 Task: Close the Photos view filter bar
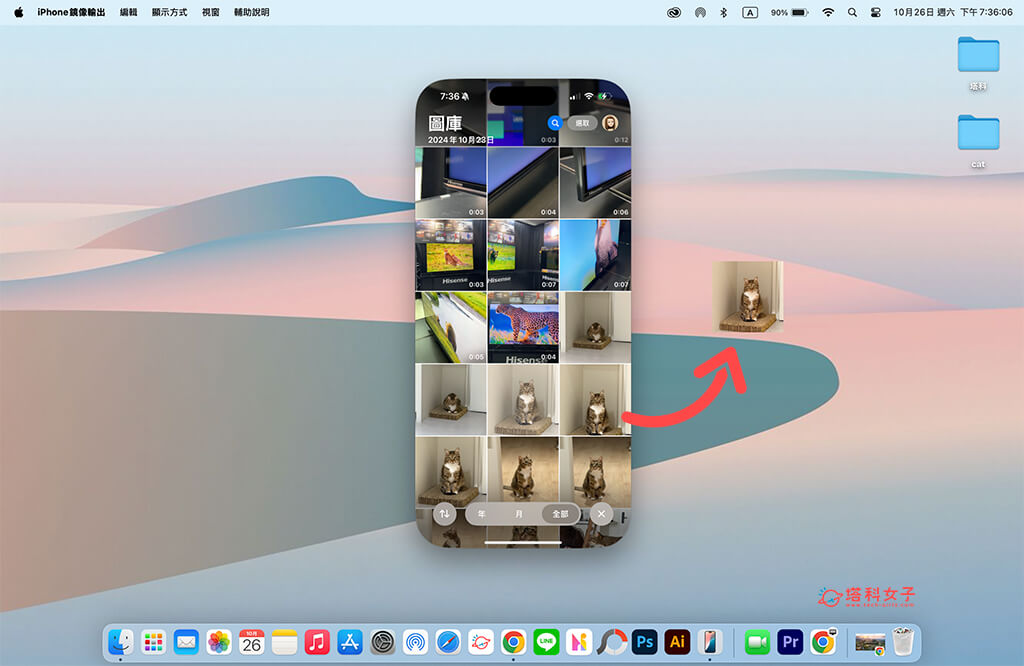pos(600,514)
